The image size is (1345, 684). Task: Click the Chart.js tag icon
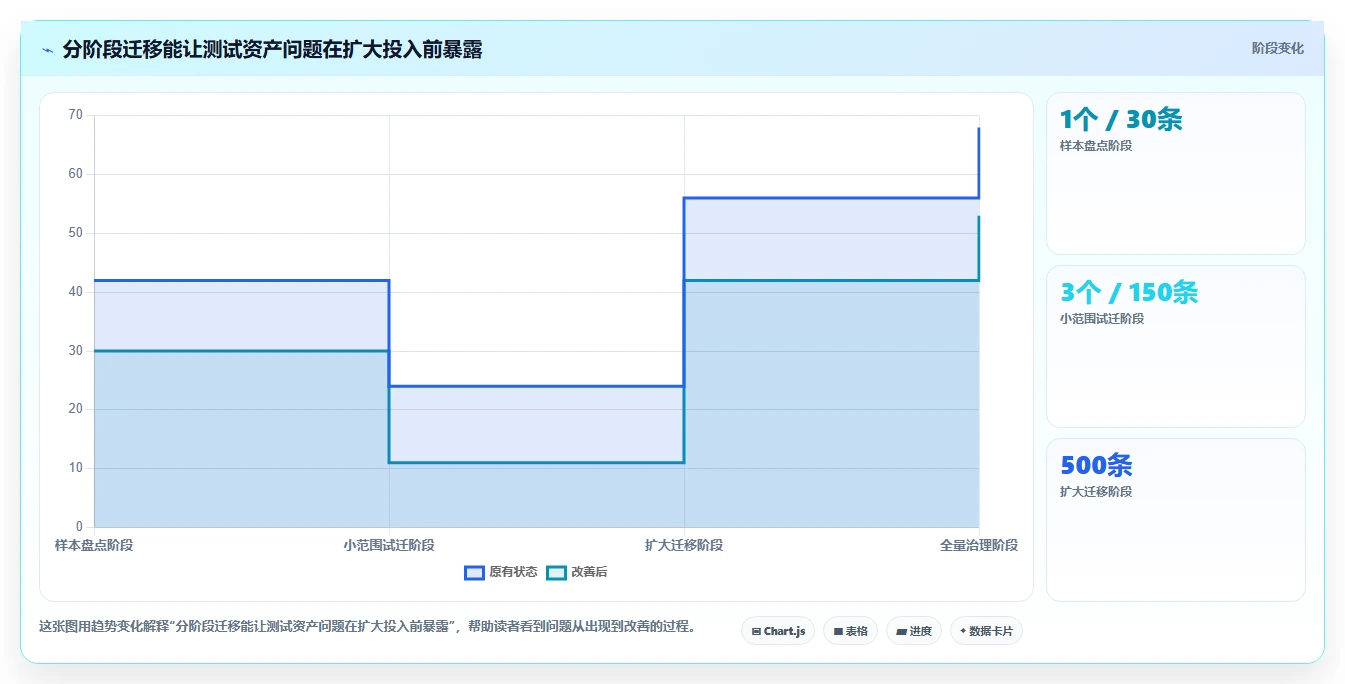756,632
